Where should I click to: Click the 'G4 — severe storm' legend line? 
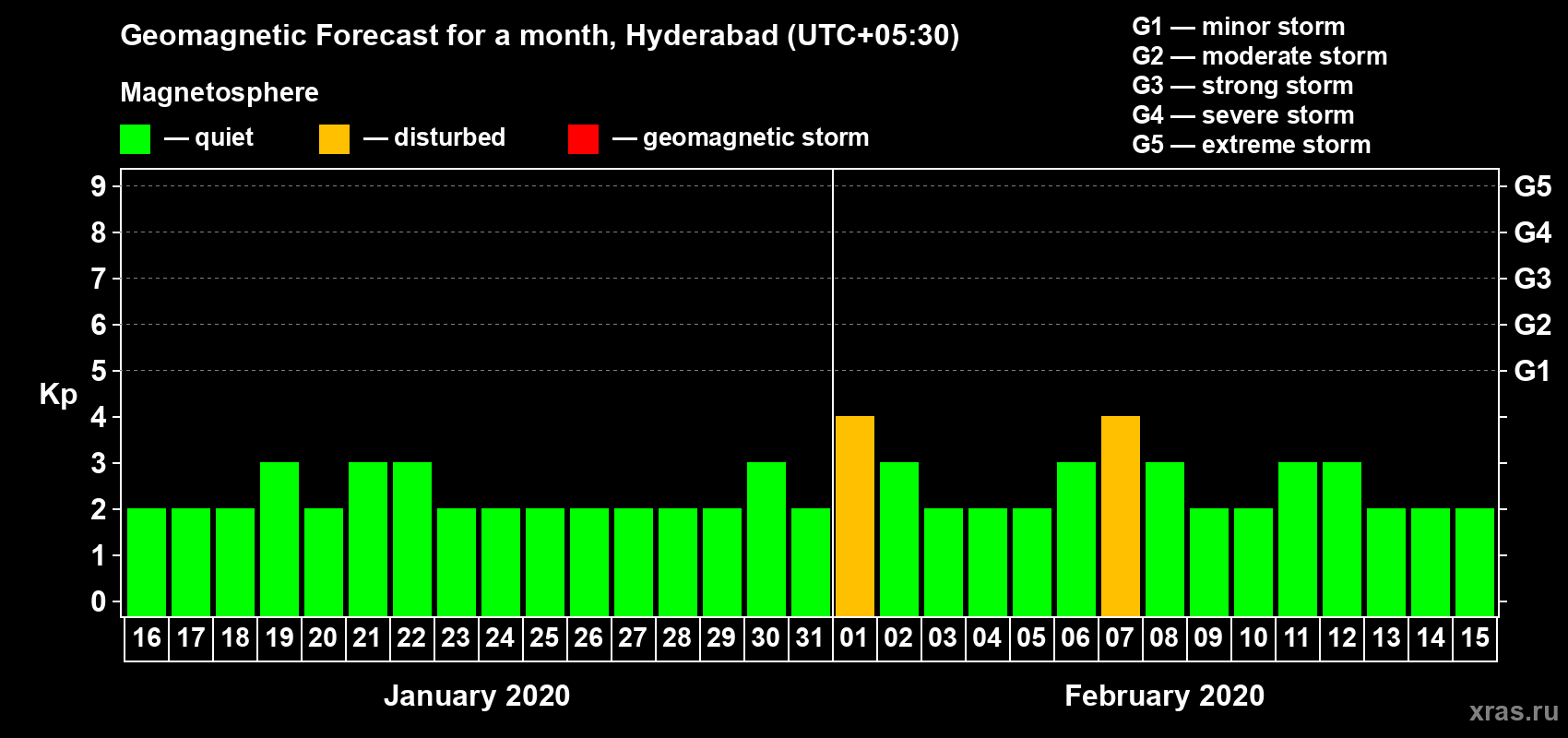pos(1243,115)
